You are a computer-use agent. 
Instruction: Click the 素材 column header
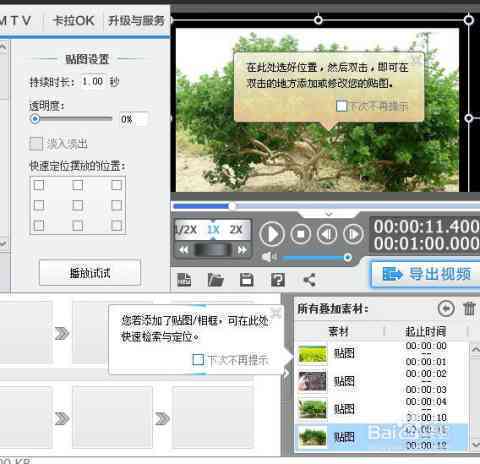[x=339, y=331]
